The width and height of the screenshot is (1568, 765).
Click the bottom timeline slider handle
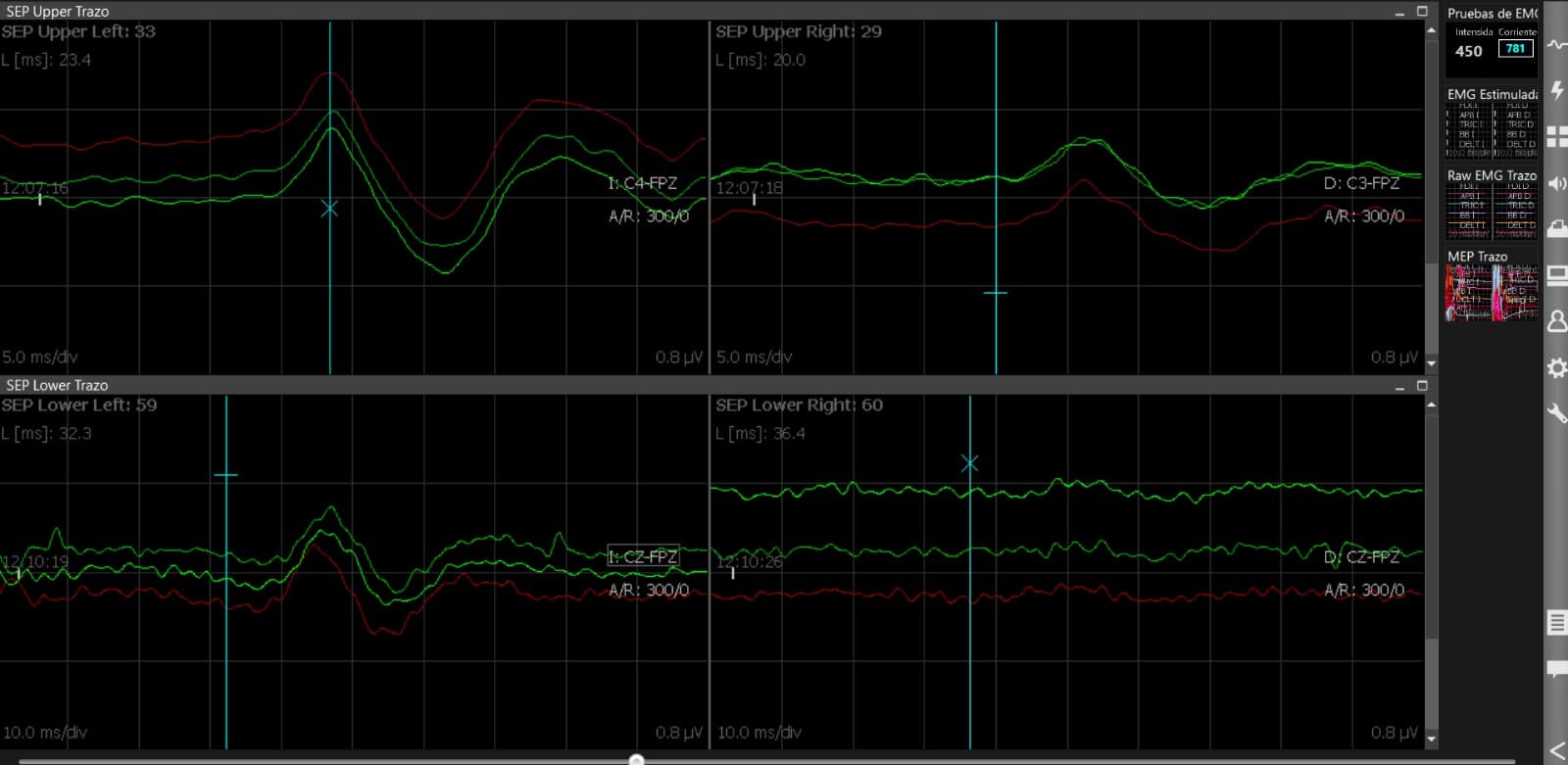636,760
